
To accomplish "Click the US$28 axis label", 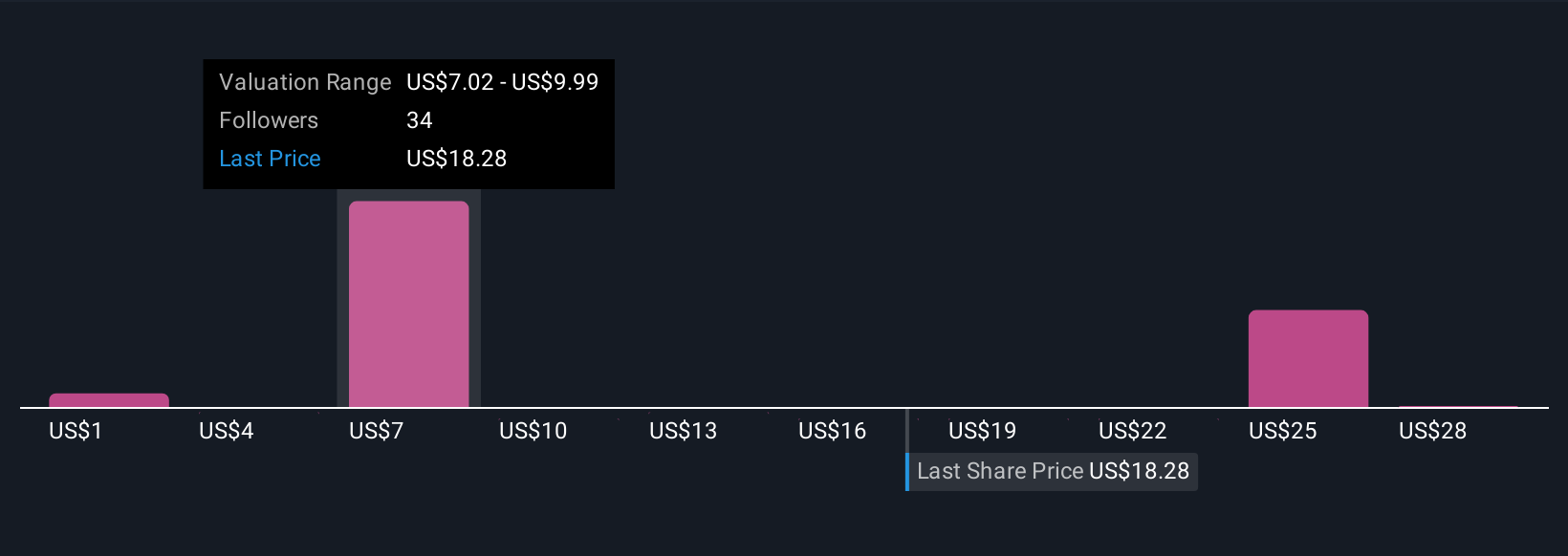I will tap(1432, 431).
